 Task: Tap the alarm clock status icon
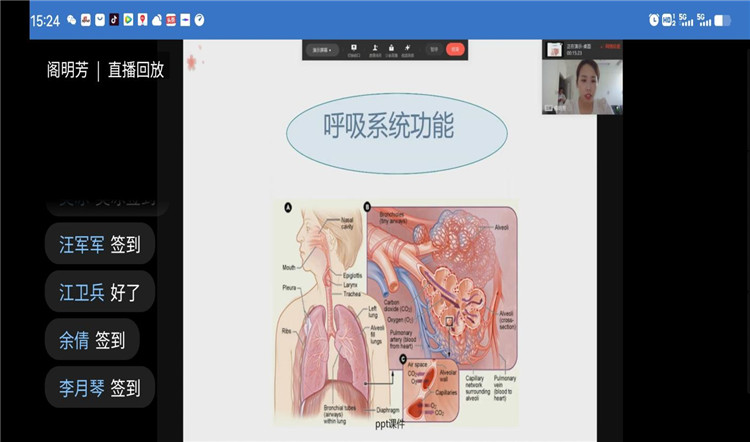pos(654,20)
